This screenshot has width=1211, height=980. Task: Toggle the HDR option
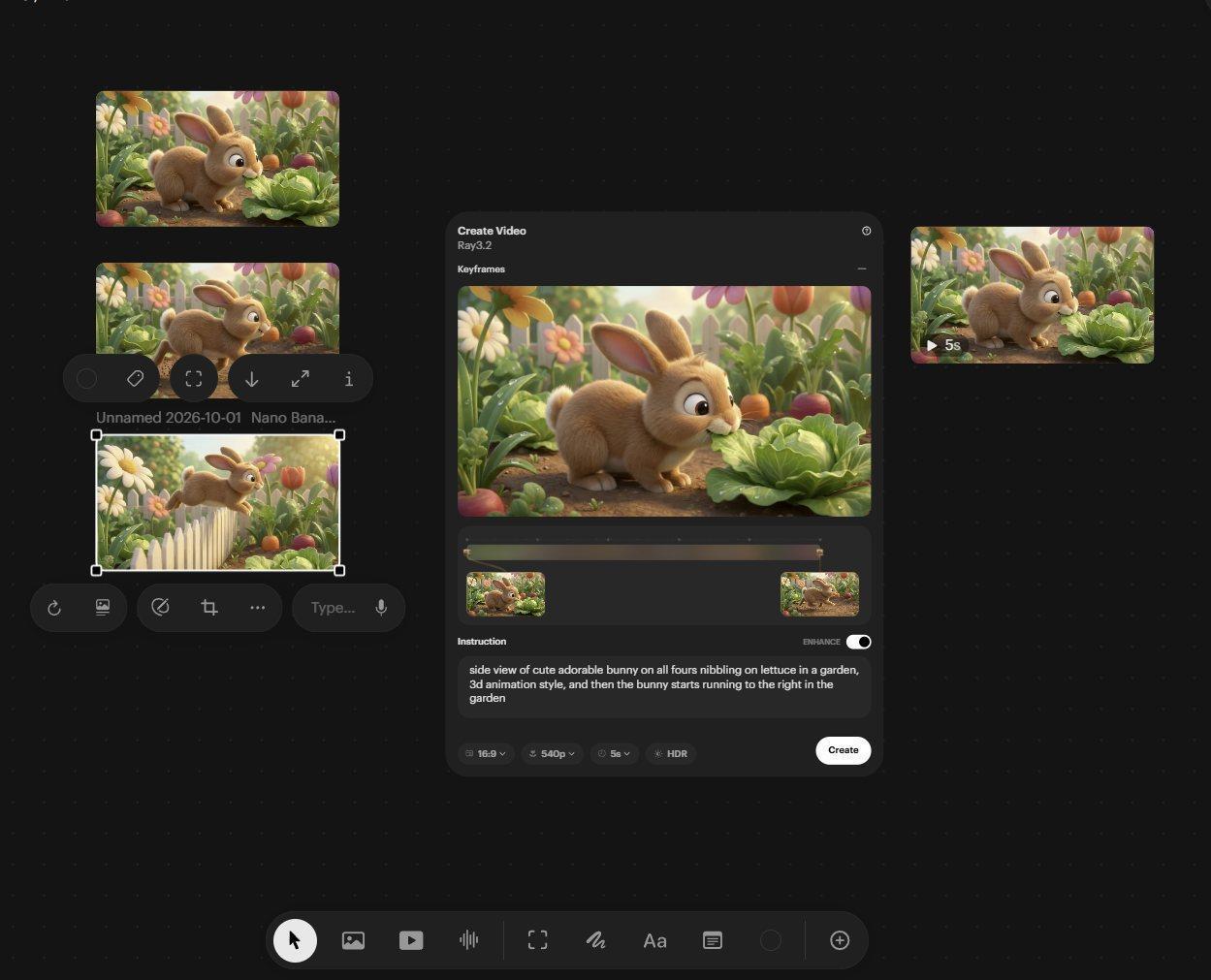[671, 753]
